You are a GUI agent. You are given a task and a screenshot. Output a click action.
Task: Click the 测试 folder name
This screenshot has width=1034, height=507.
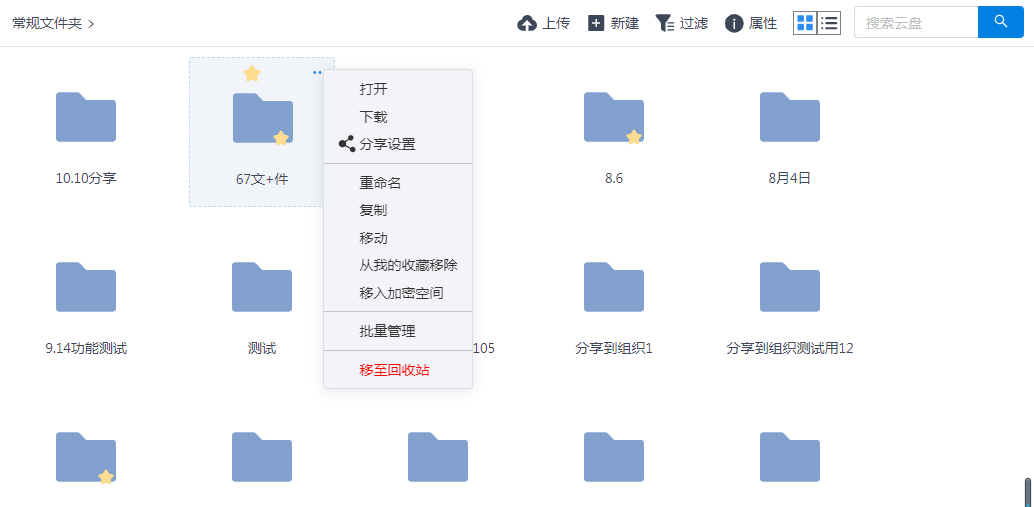[262, 348]
